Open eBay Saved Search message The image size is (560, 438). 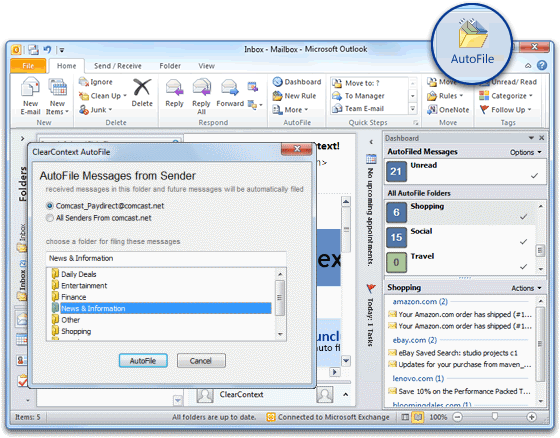[x=453, y=353]
